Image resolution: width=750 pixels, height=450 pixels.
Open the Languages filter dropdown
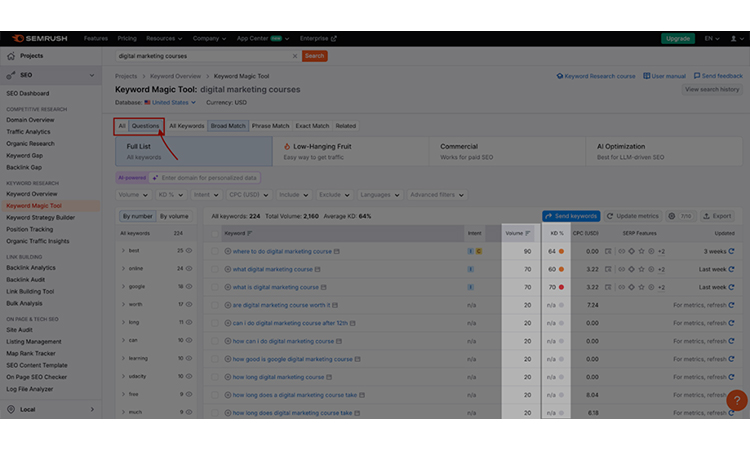click(x=380, y=195)
